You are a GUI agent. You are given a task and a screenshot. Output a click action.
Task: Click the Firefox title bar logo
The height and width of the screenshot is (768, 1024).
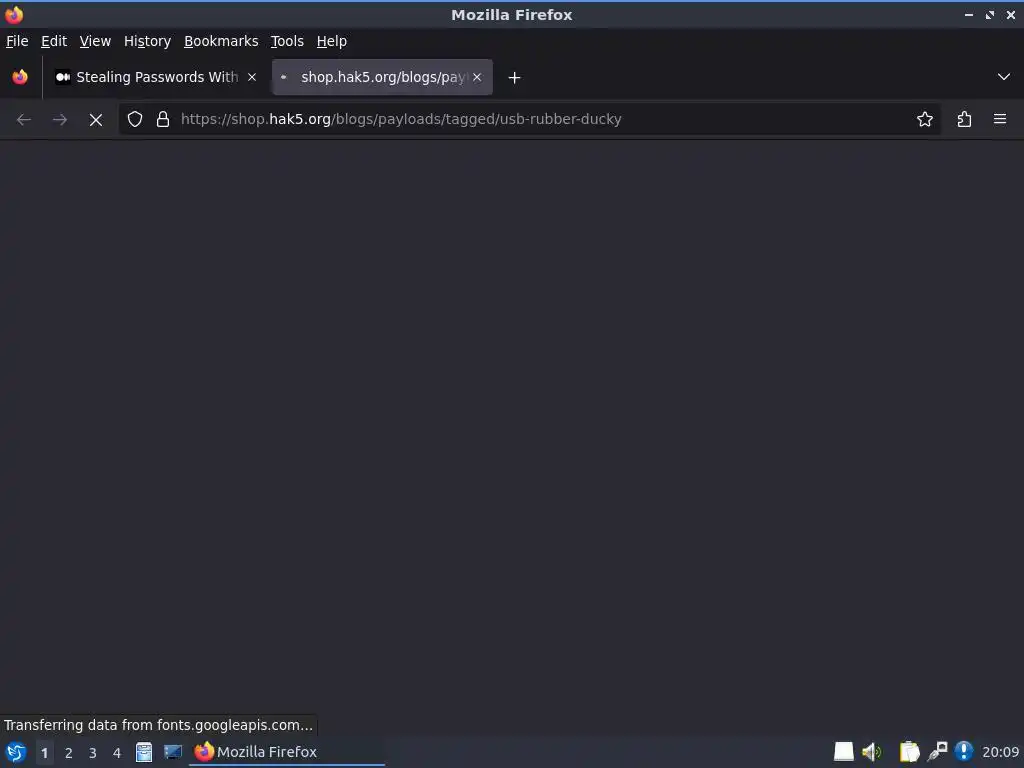pos(14,14)
